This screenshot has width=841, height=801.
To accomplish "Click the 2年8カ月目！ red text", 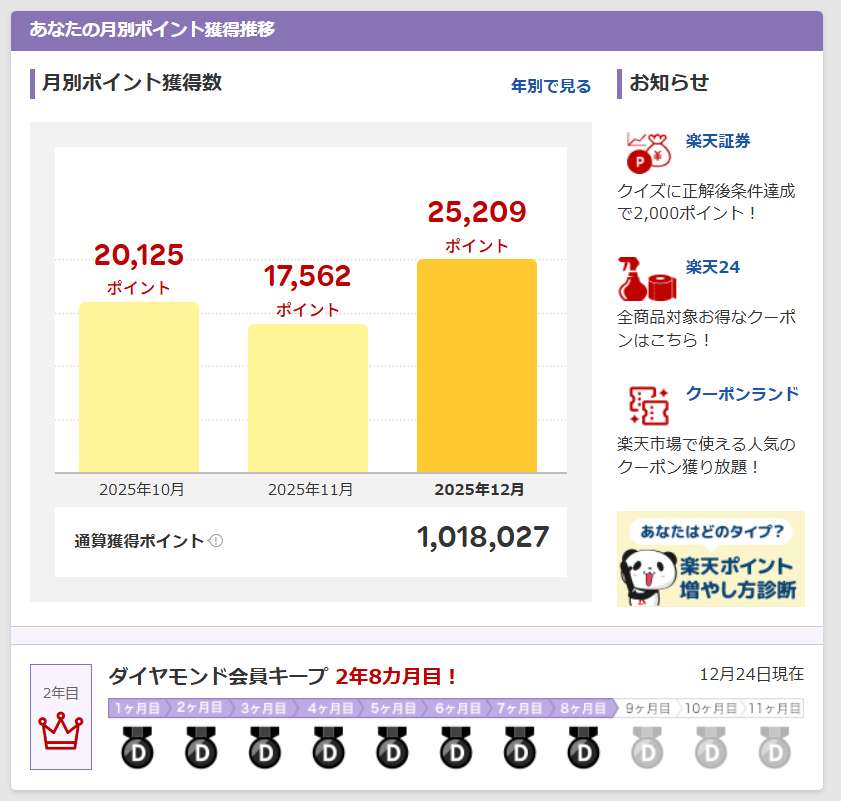I will click(x=396, y=677).
